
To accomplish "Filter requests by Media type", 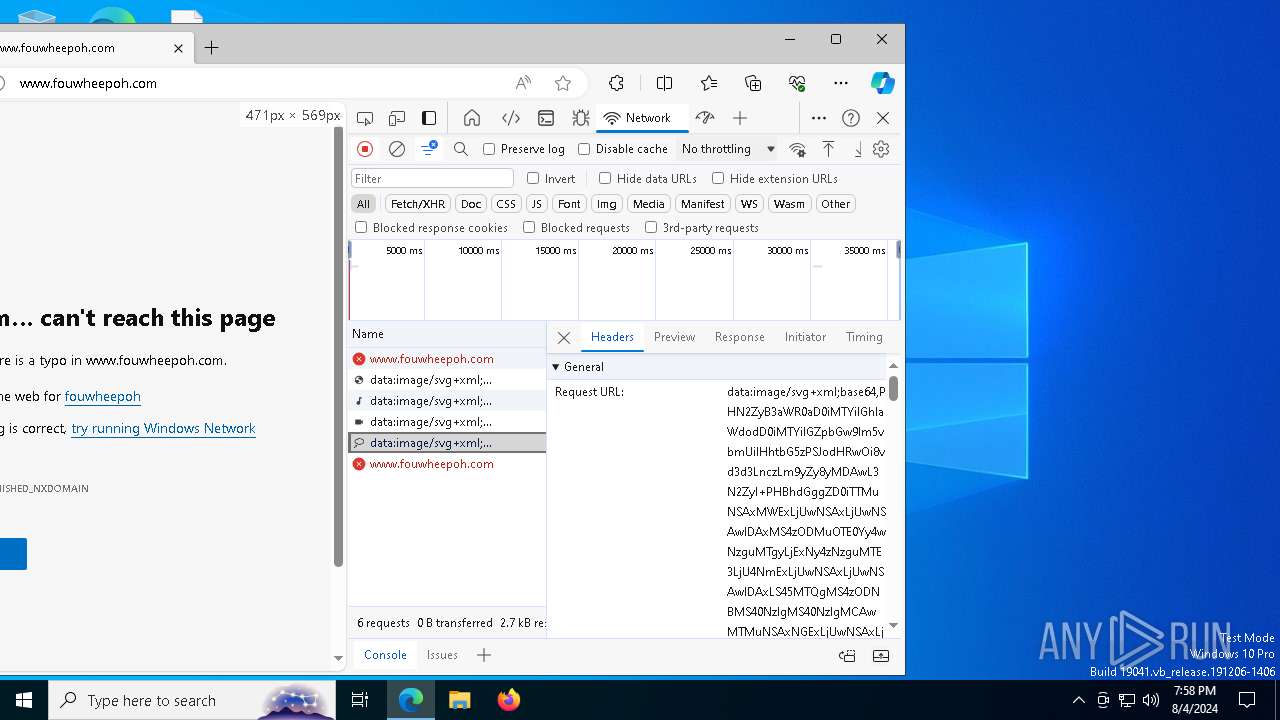I will 648,204.
